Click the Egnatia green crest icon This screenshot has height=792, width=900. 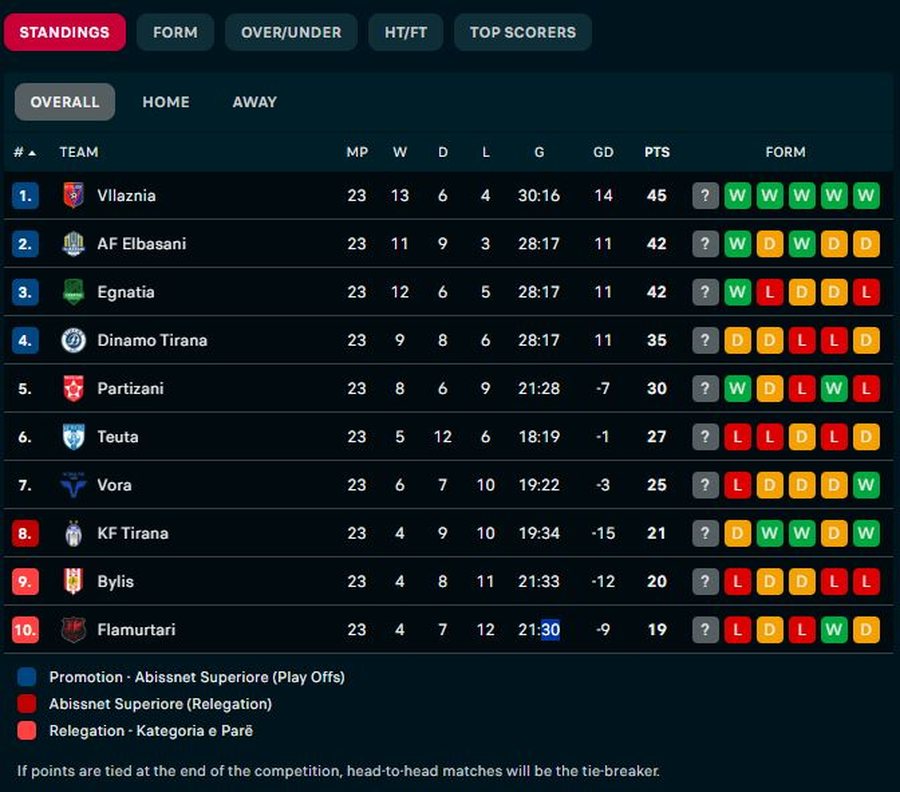73,292
